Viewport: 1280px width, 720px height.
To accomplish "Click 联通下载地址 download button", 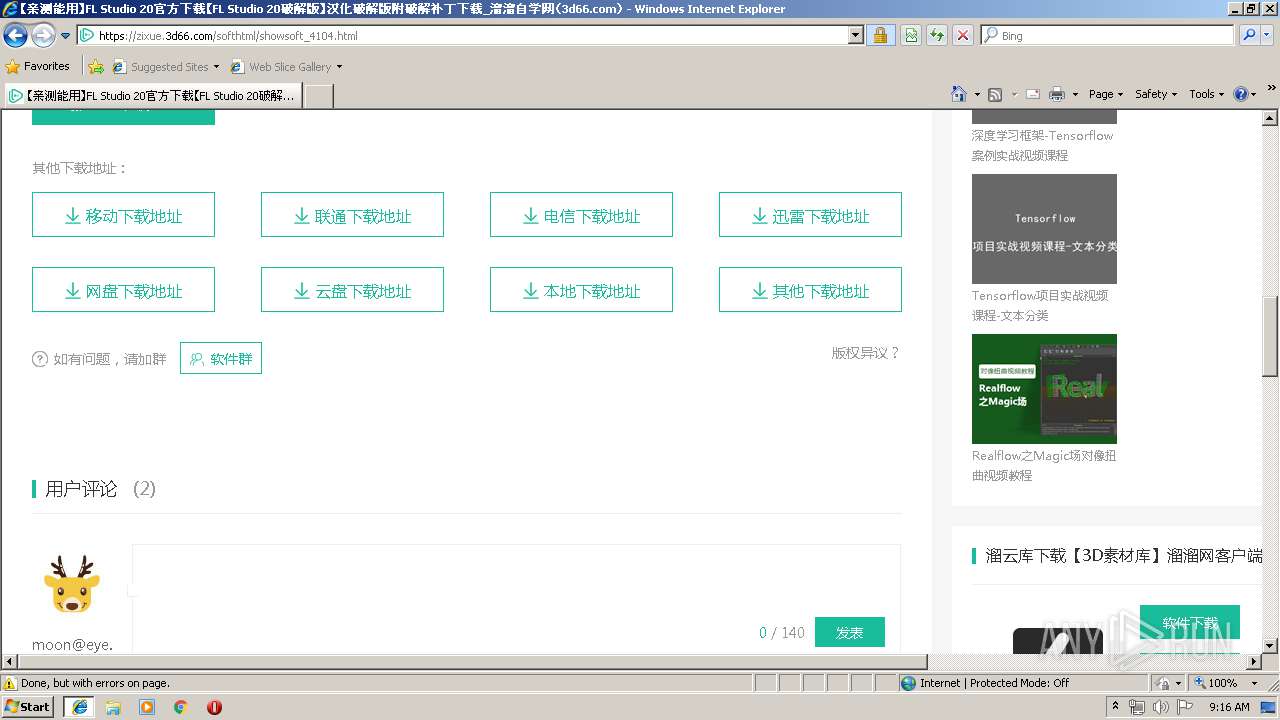I will (352, 215).
